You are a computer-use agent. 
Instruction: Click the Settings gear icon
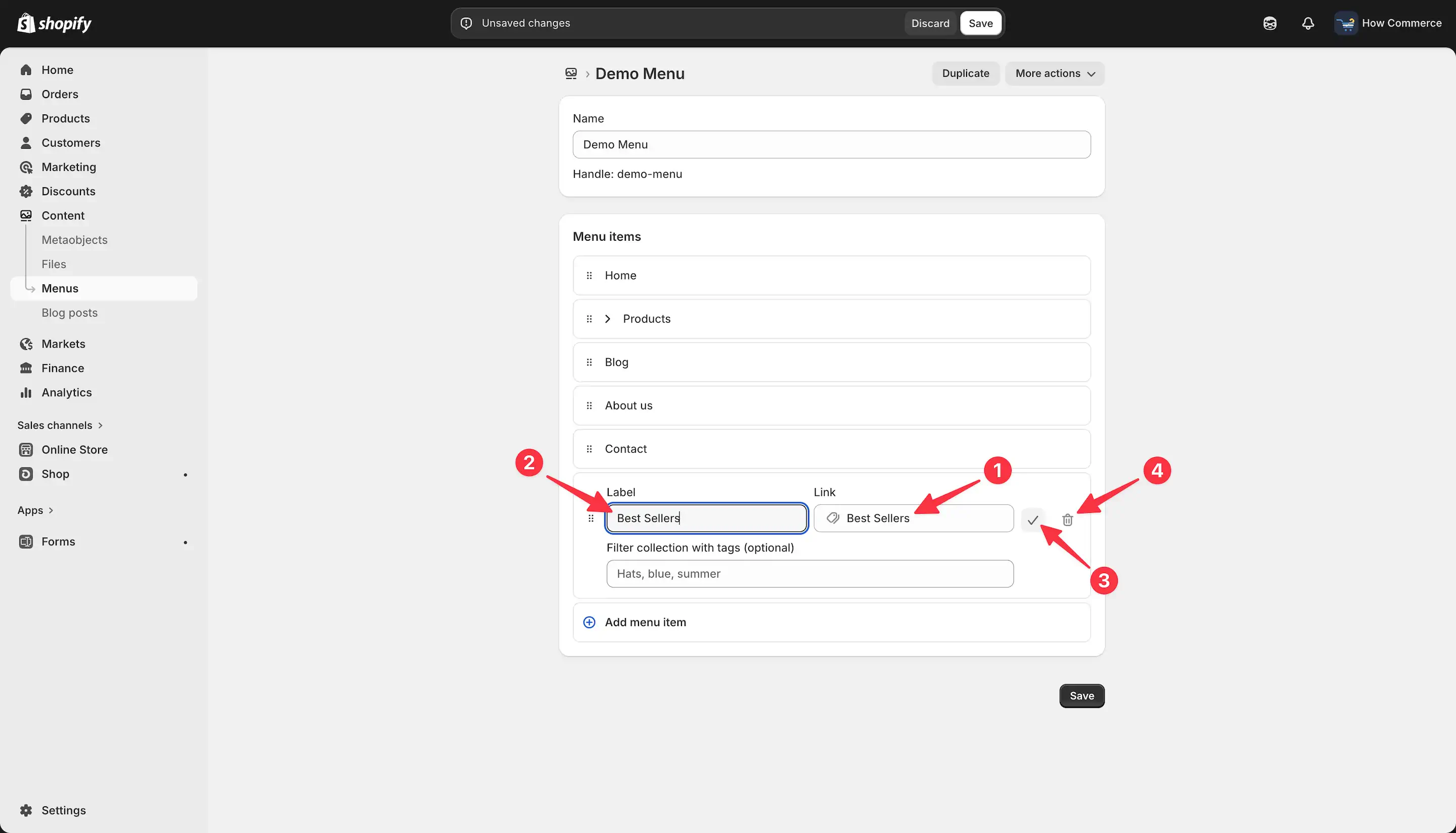click(x=26, y=810)
